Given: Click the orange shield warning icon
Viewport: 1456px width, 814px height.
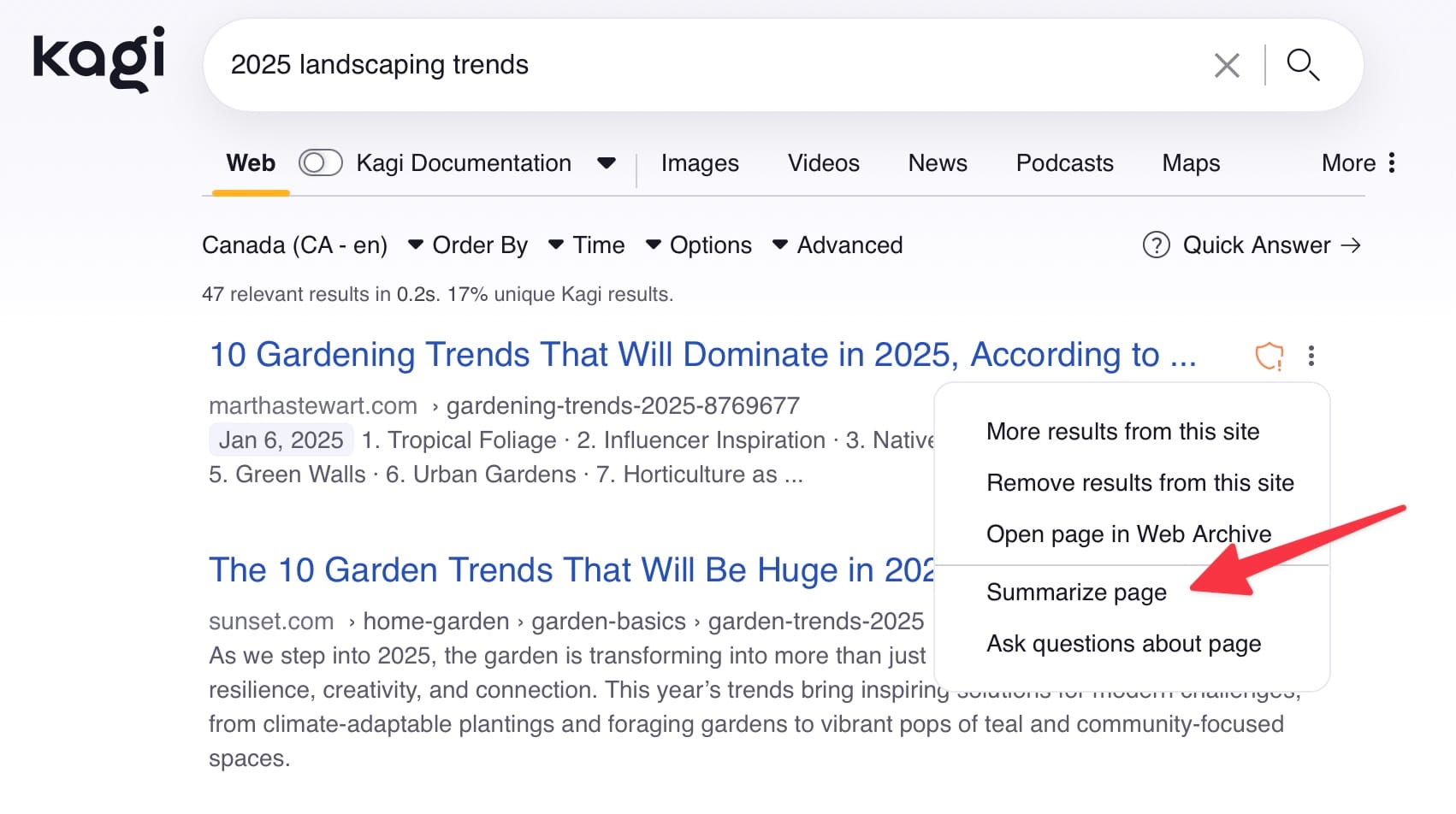Looking at the screenshot, I should point(1270,356).
